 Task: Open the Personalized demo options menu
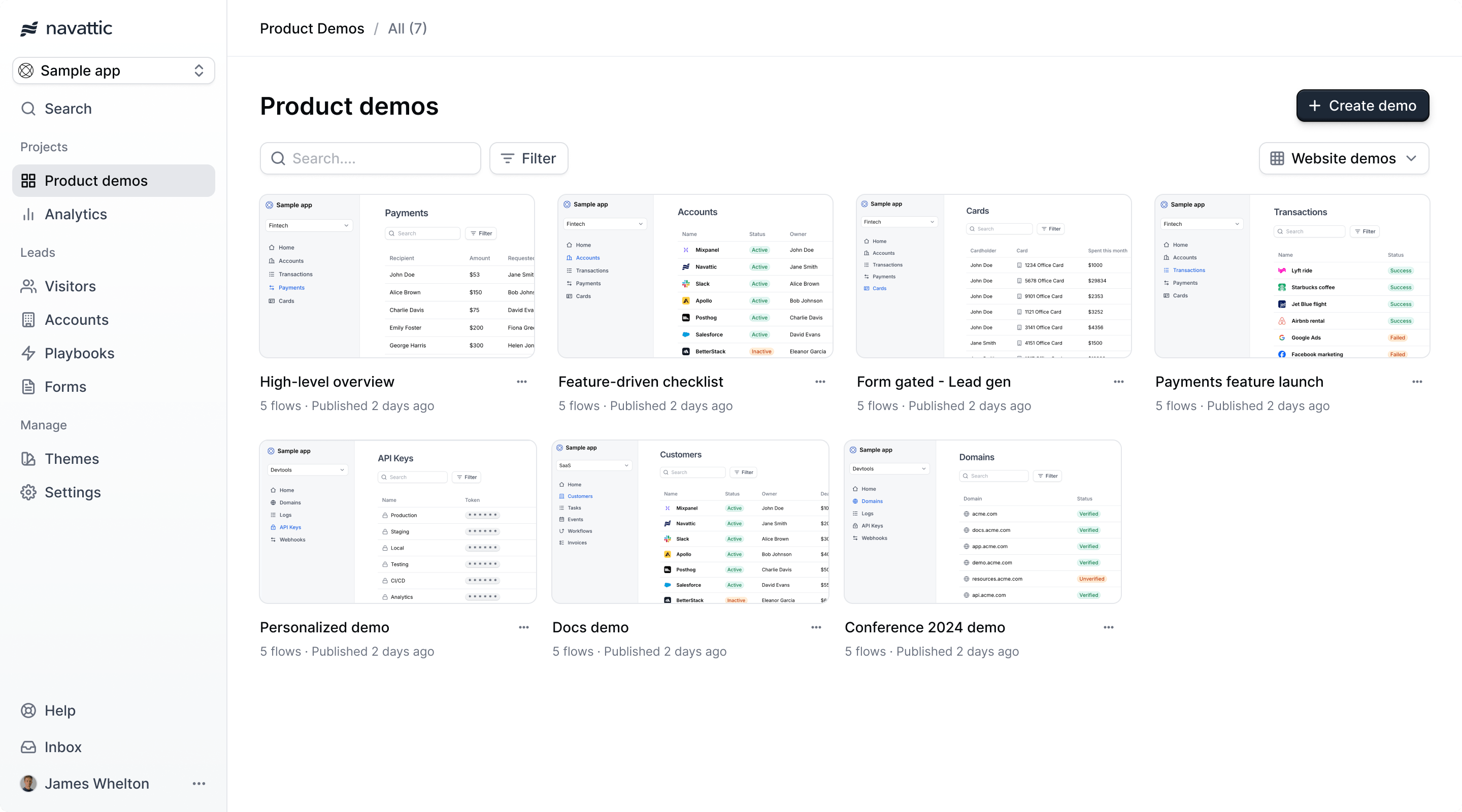pos(523,627)
